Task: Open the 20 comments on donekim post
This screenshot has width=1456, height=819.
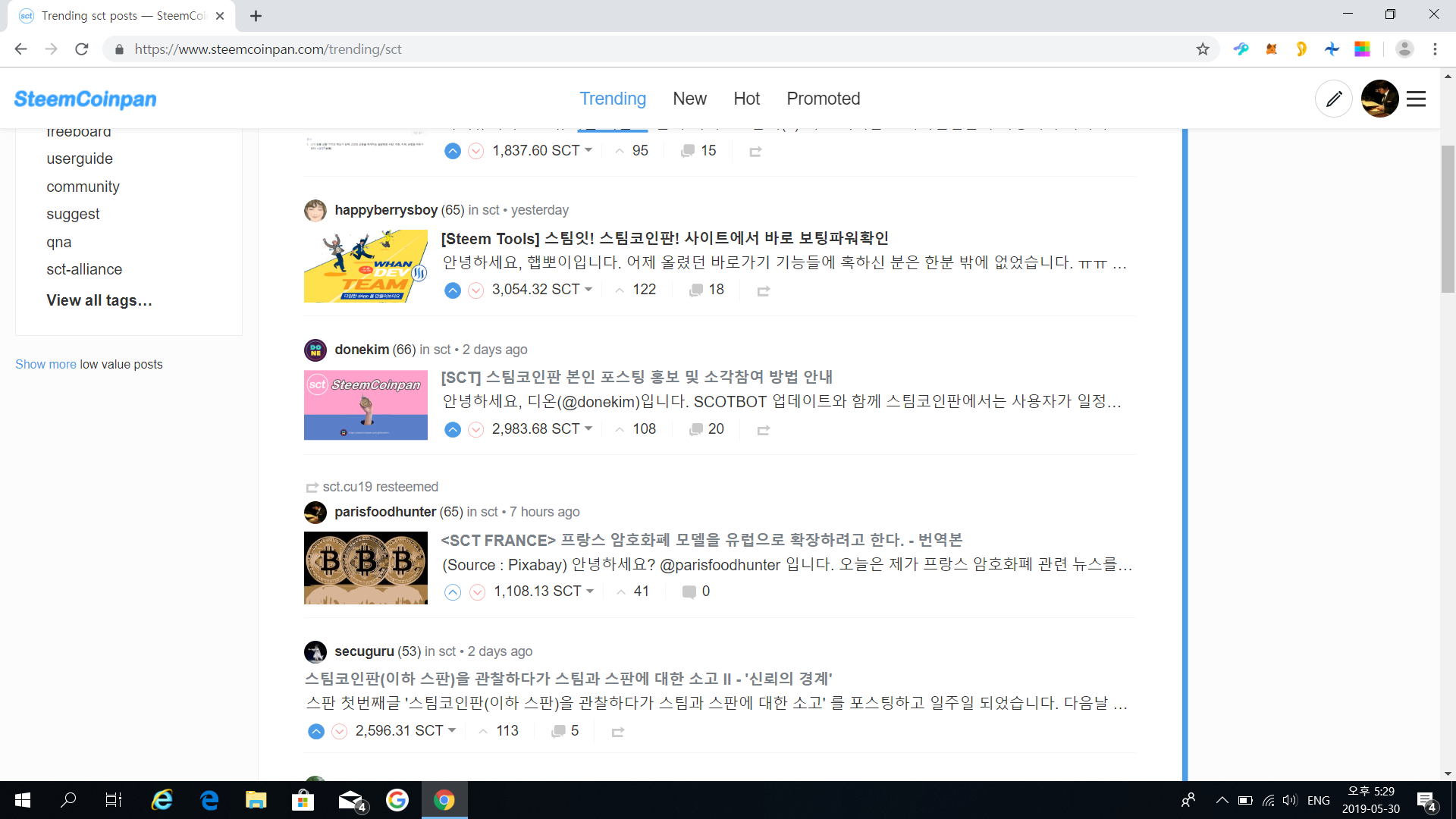Action: [x=707, y=429]
